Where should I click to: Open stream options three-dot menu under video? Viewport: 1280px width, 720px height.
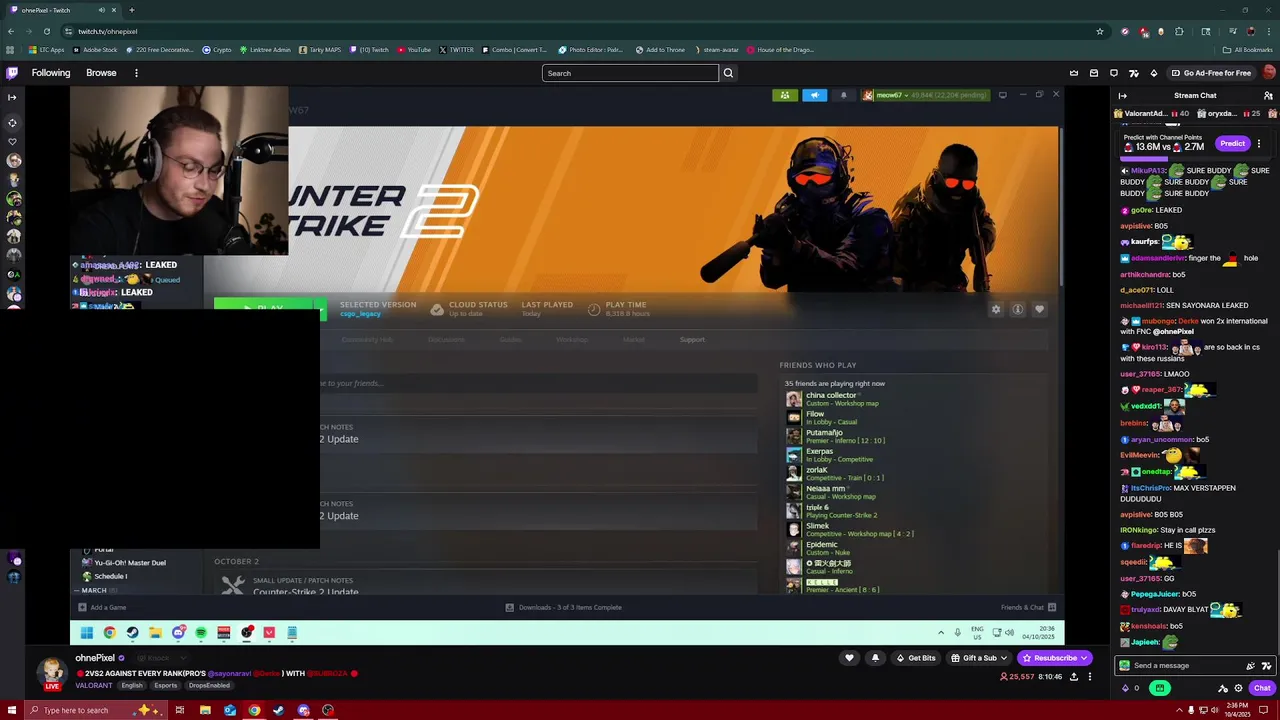coord(1090,677)
